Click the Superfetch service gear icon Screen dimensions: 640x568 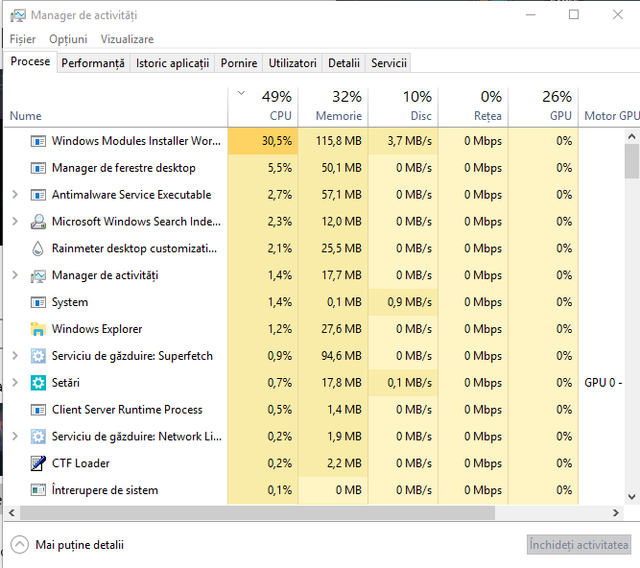[38, 356]
